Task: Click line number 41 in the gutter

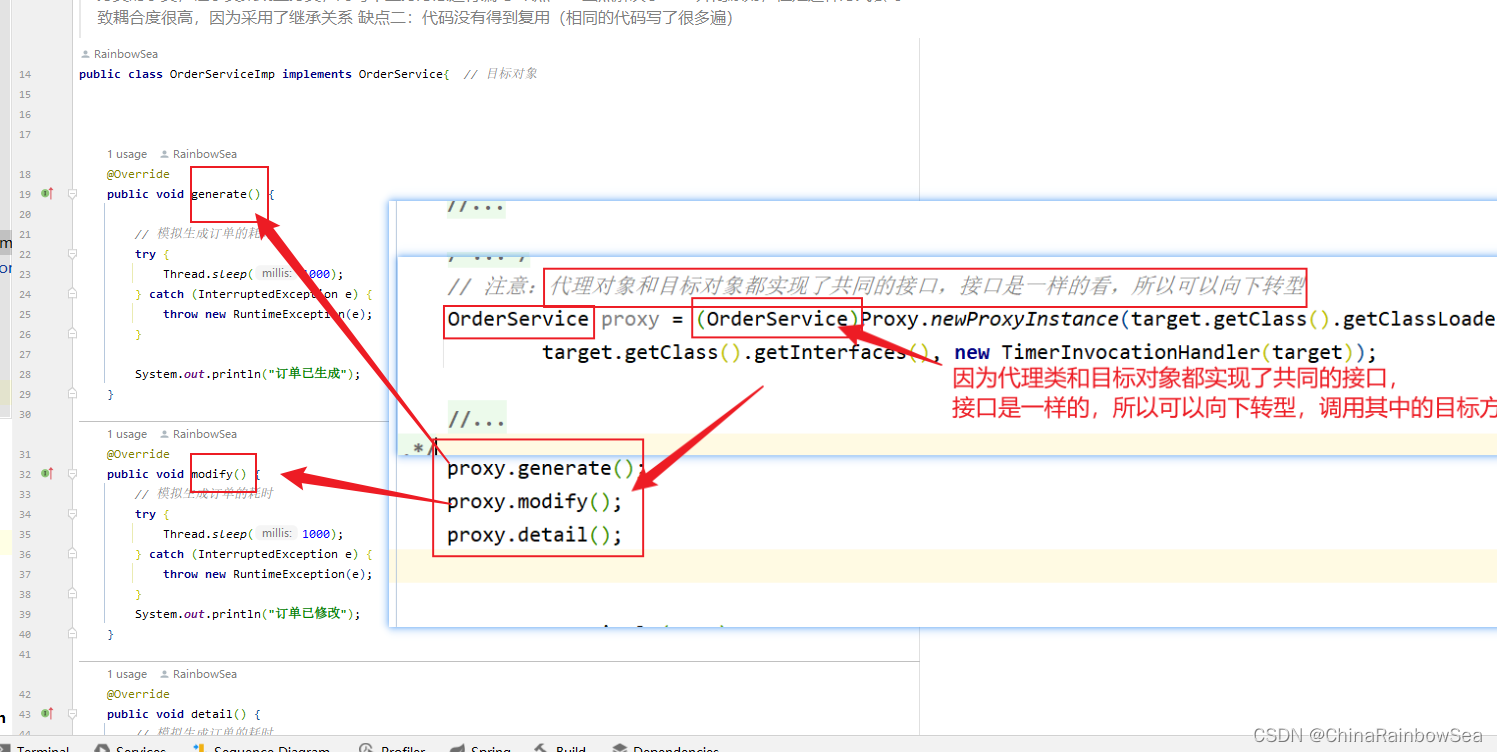Action: coord(25,654)
